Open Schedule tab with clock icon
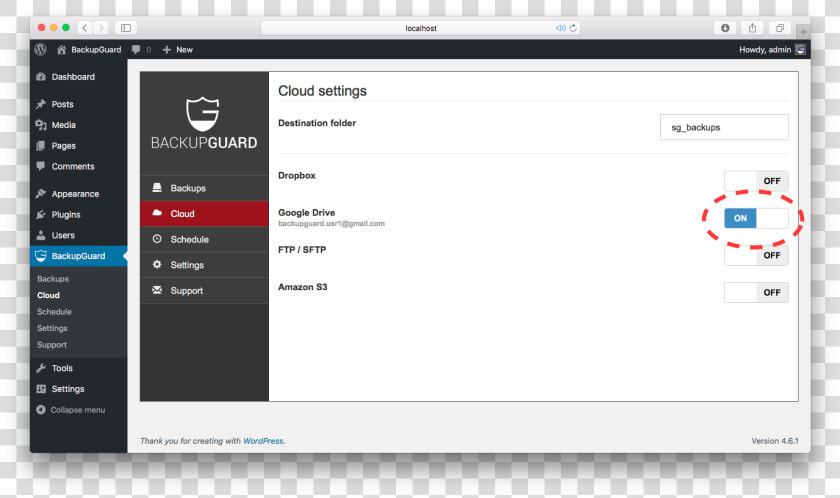Image resolution: width=840 pixels, height=498 pixels. tap(204, 239)
